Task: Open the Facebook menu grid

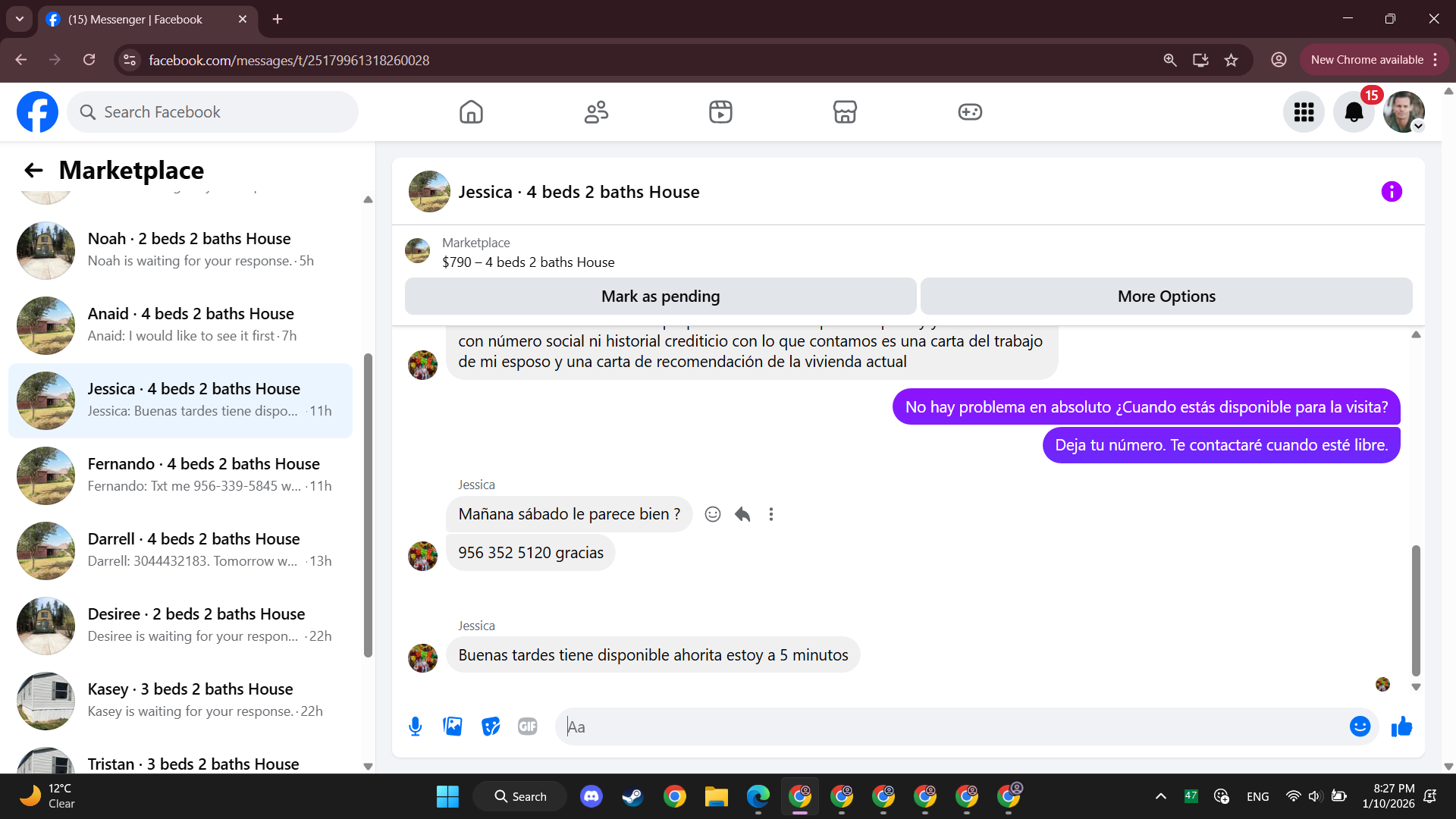Action: point(1304,112)
